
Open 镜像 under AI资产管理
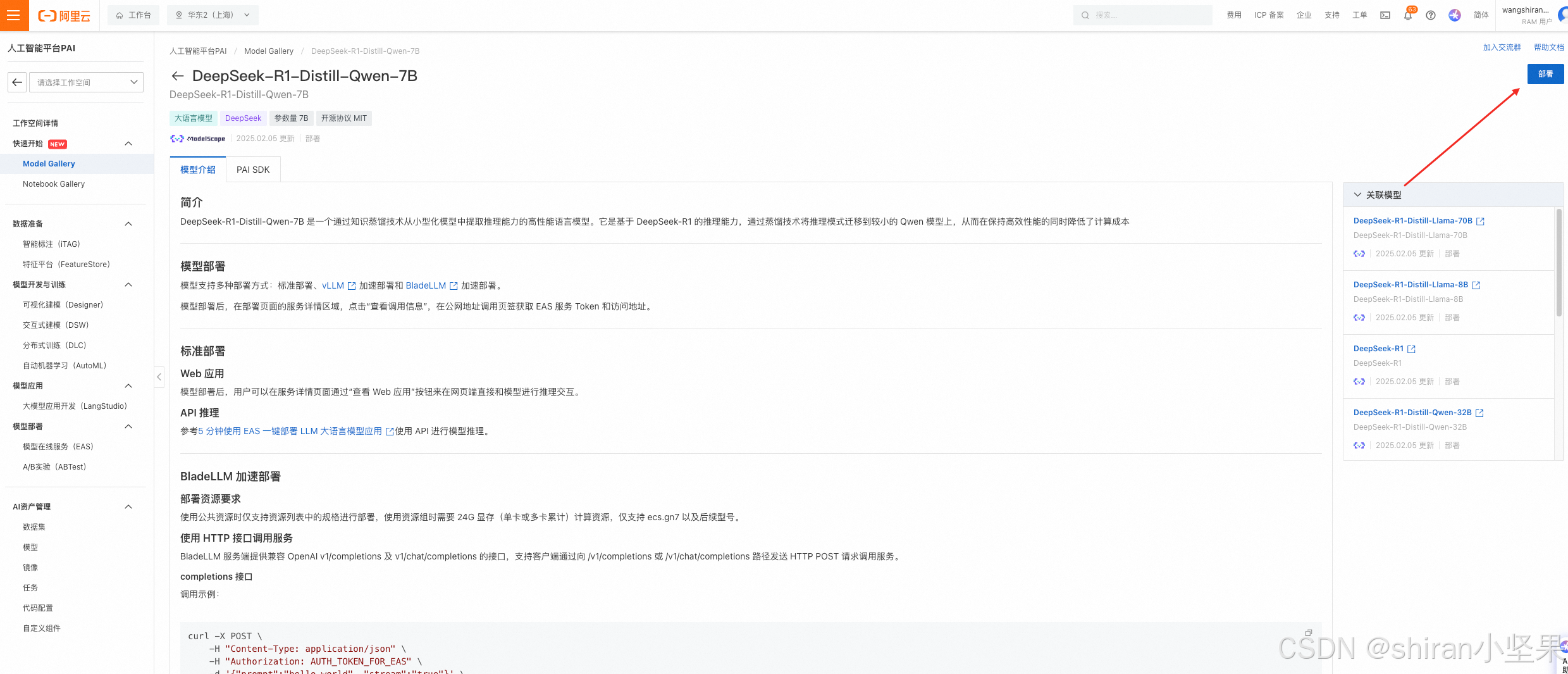[x=30, y=568]
